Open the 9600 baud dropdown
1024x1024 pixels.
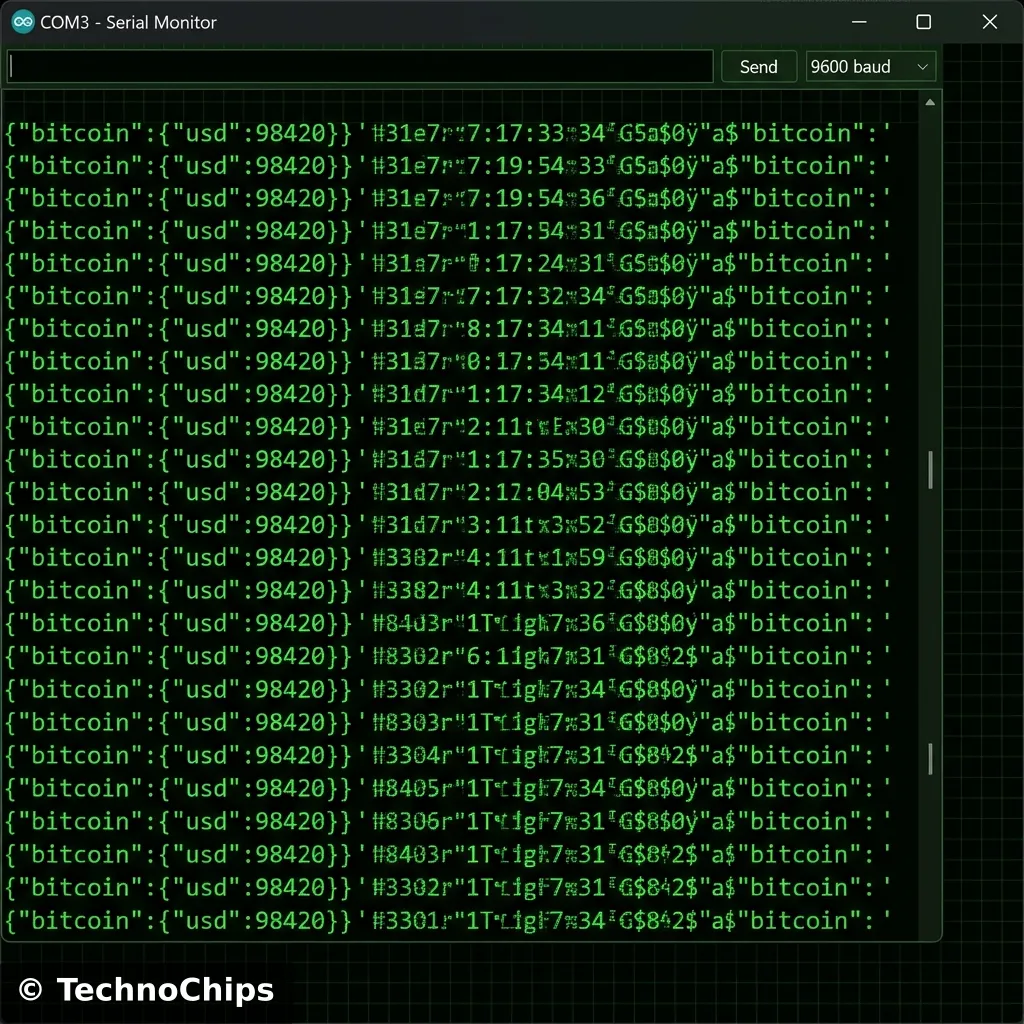870,67
